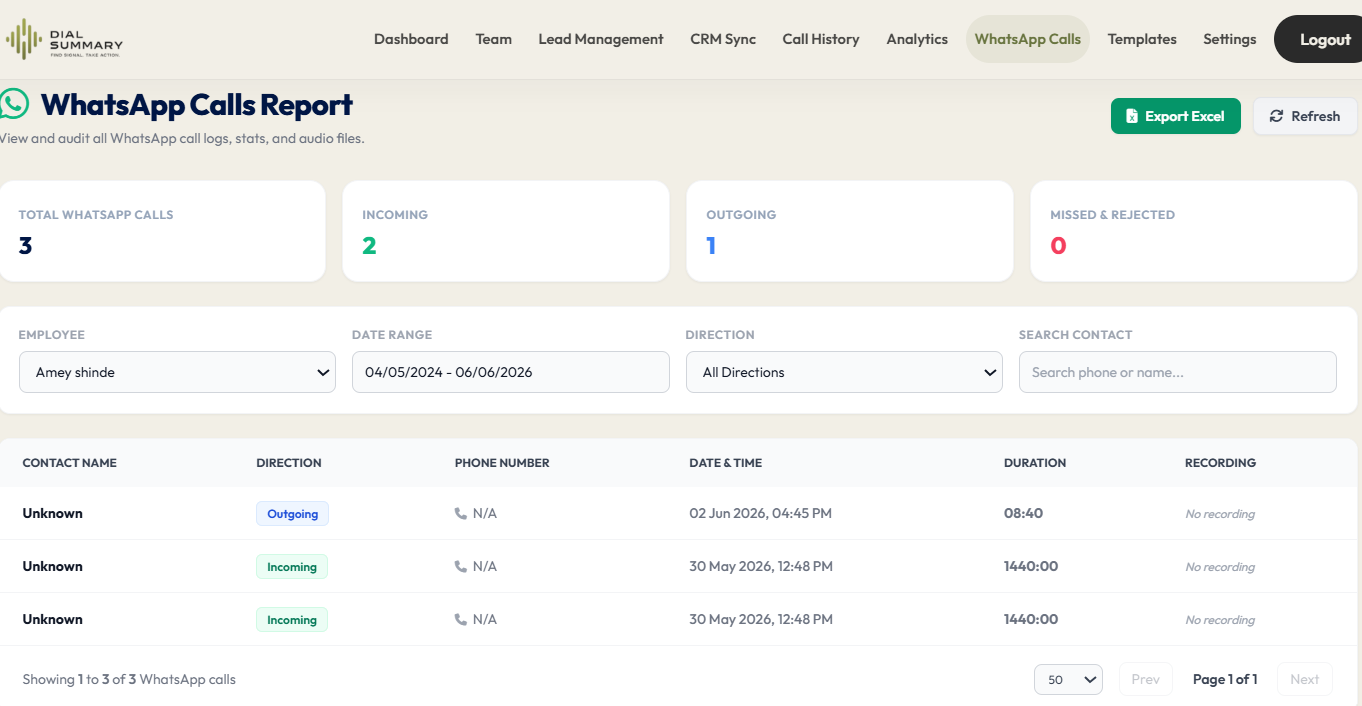Click the Next page button

(1305, 679)
